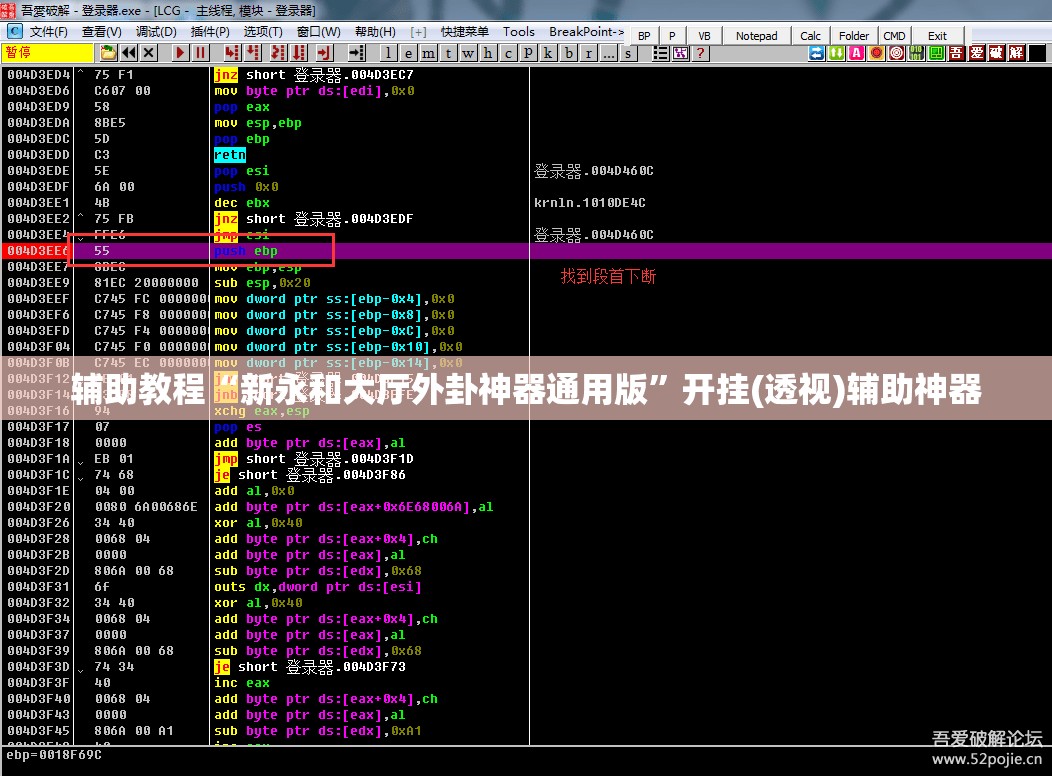Click the yellow 暂停 status field

coord(47,53)
